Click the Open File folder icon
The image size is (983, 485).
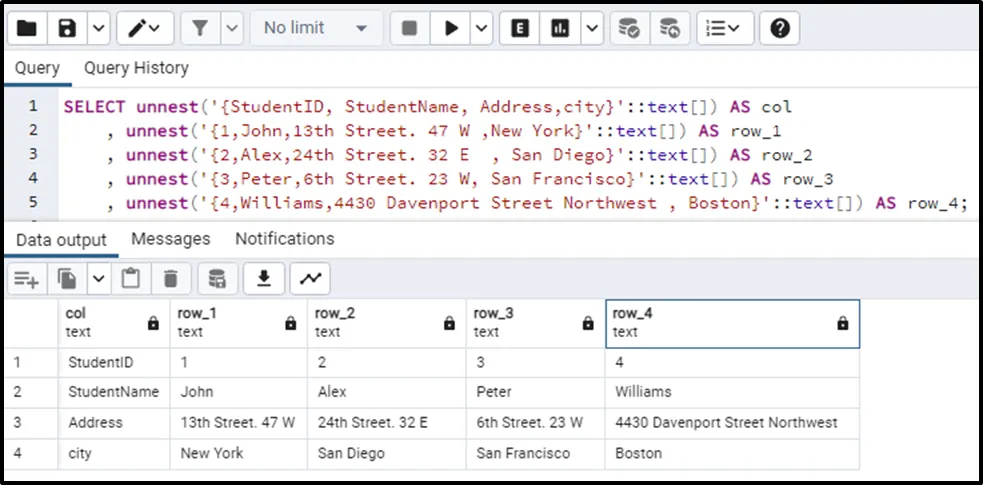pyautogui.click(x=26, y=29)
